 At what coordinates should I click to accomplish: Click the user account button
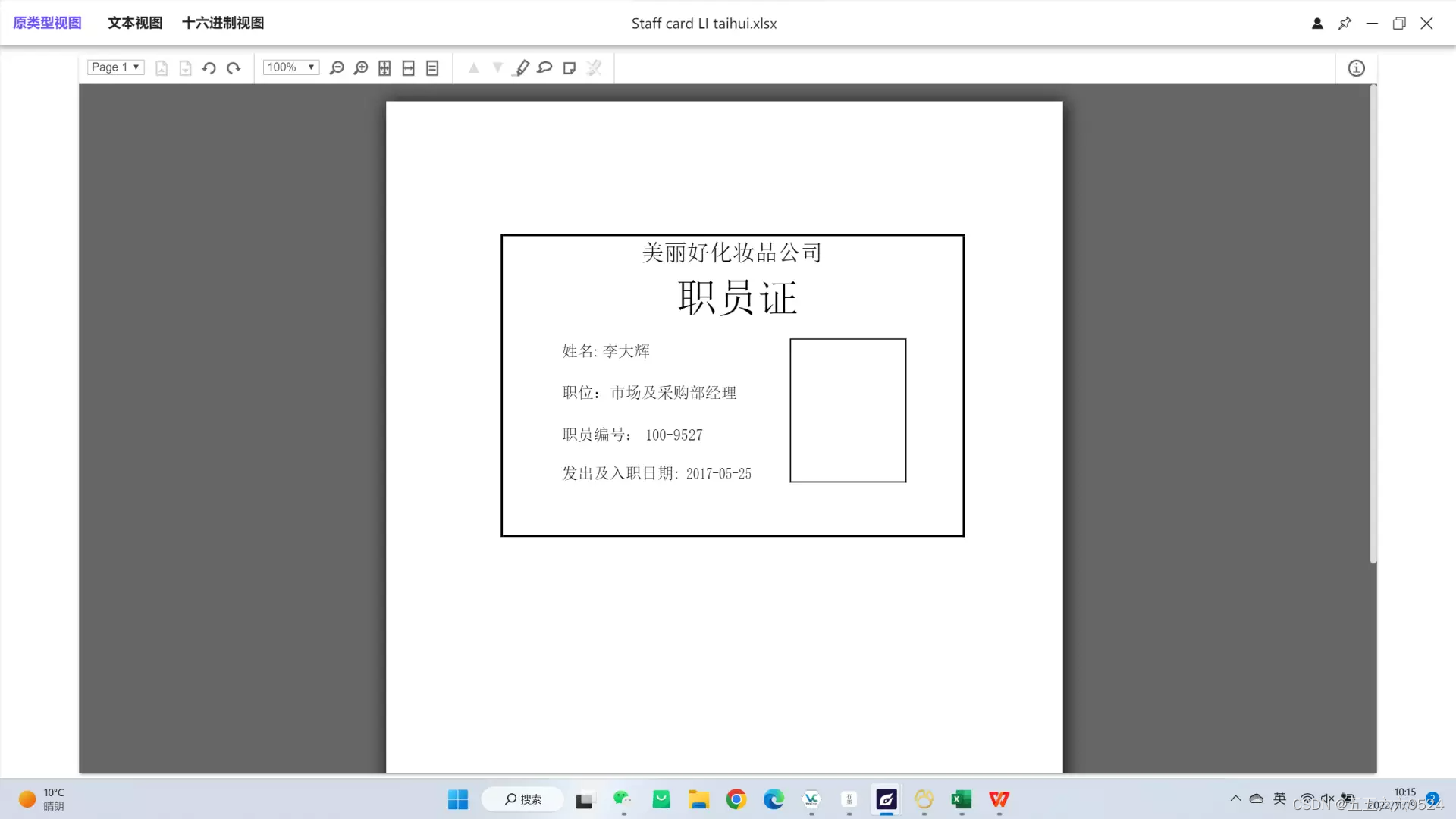point(1317,24)
